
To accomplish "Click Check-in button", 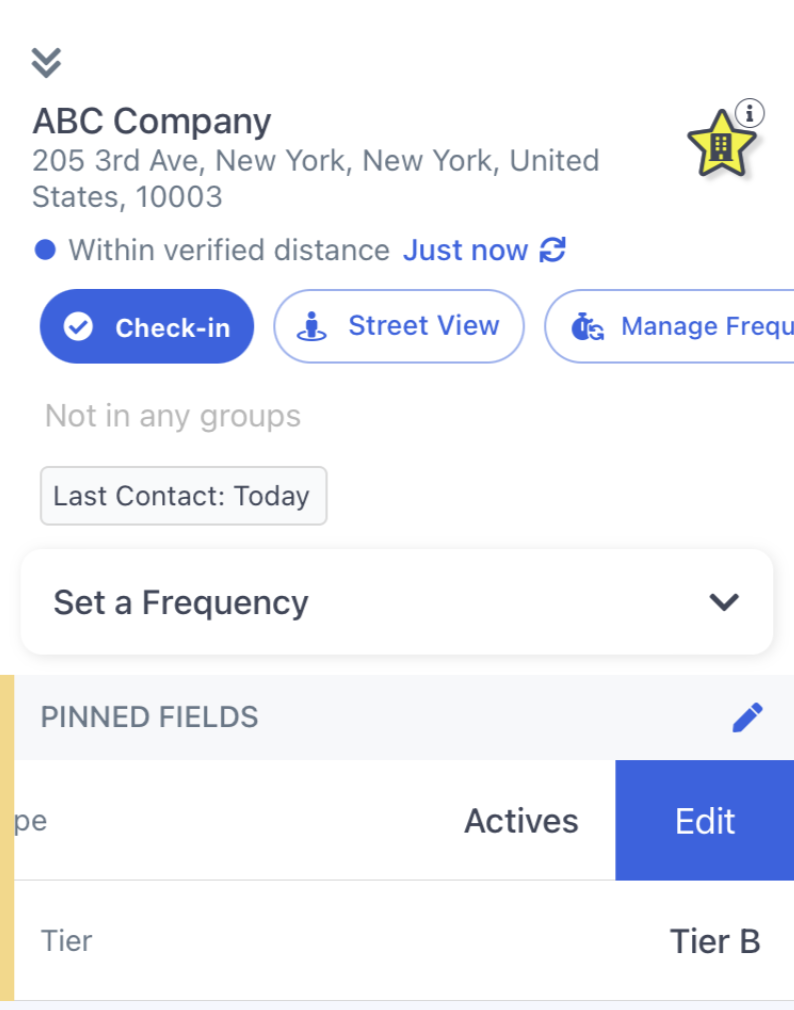I will (x=147, y=327).
